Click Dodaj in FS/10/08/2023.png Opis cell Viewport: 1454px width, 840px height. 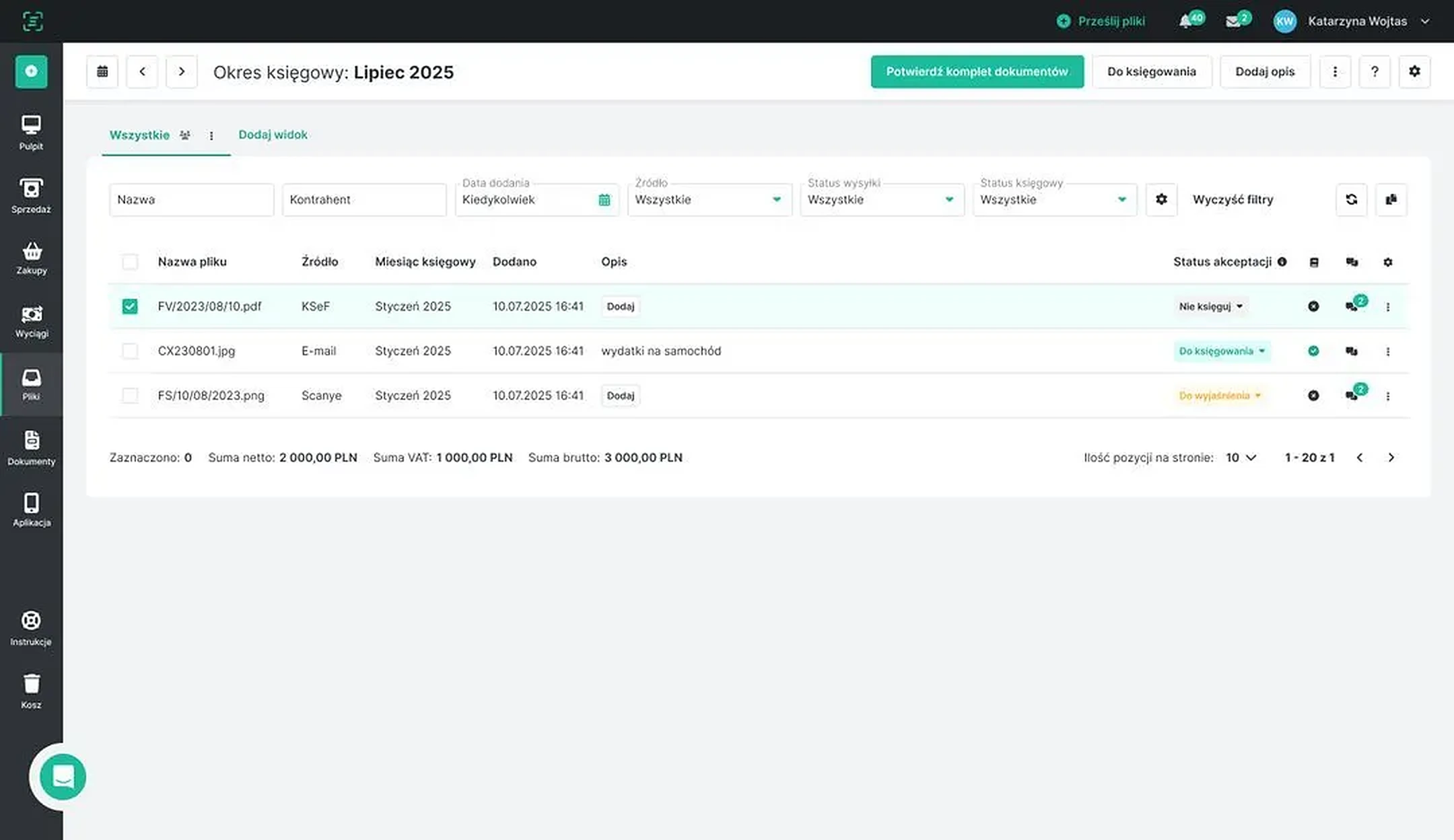[620, 395]
